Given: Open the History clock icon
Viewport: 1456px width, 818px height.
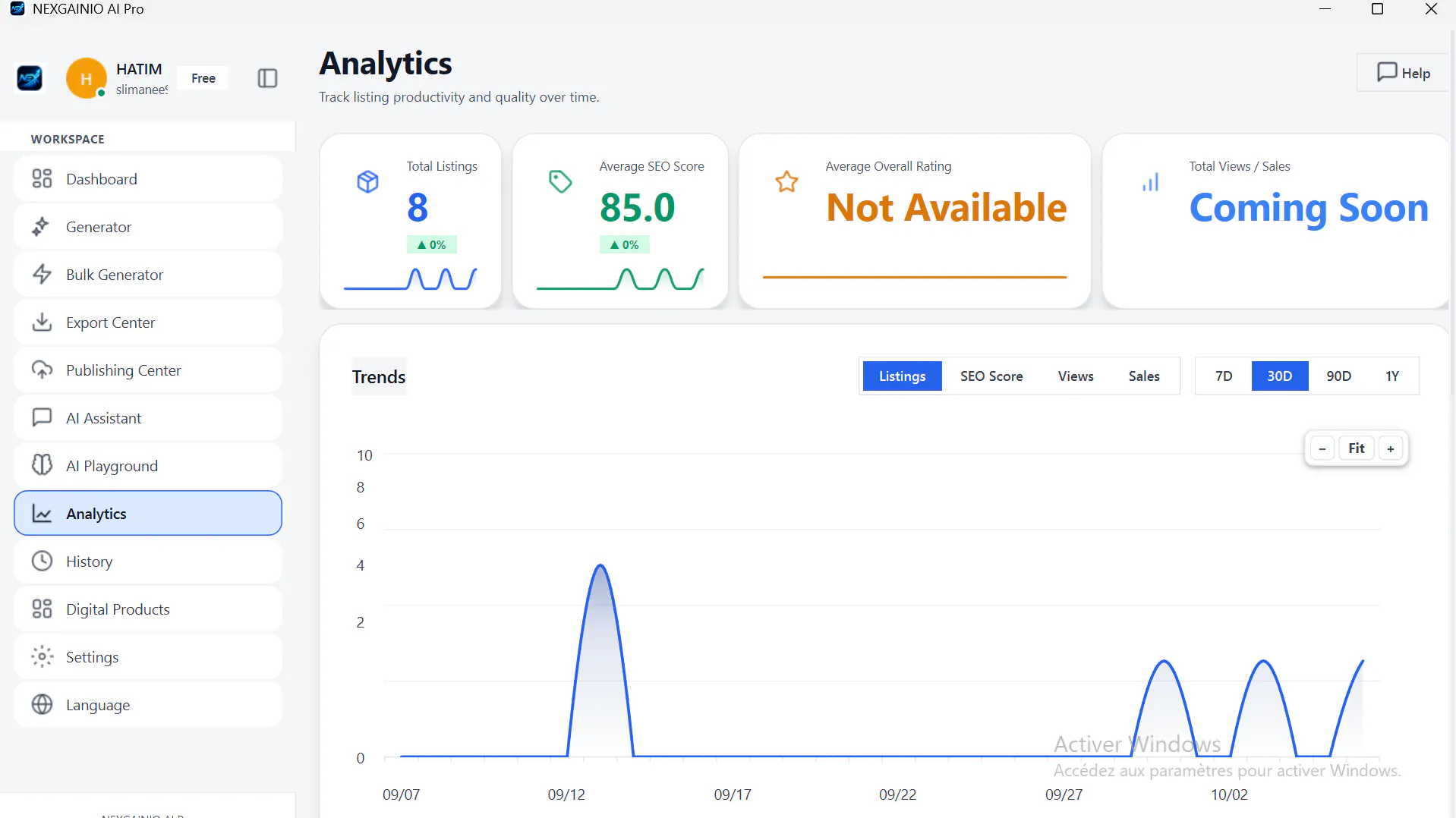Looking at the screenshot, I should click(x=42, y=562).
